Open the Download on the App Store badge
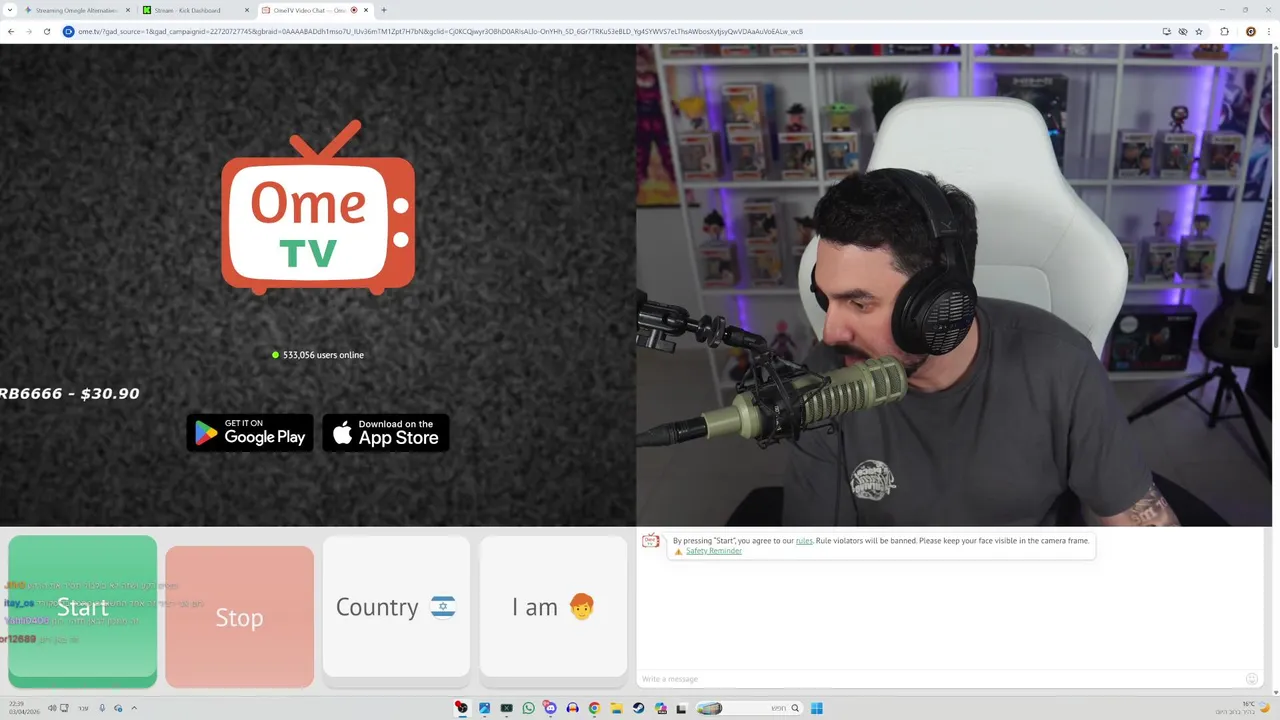Screen dimensions: 1280x720 click(386, 433)
